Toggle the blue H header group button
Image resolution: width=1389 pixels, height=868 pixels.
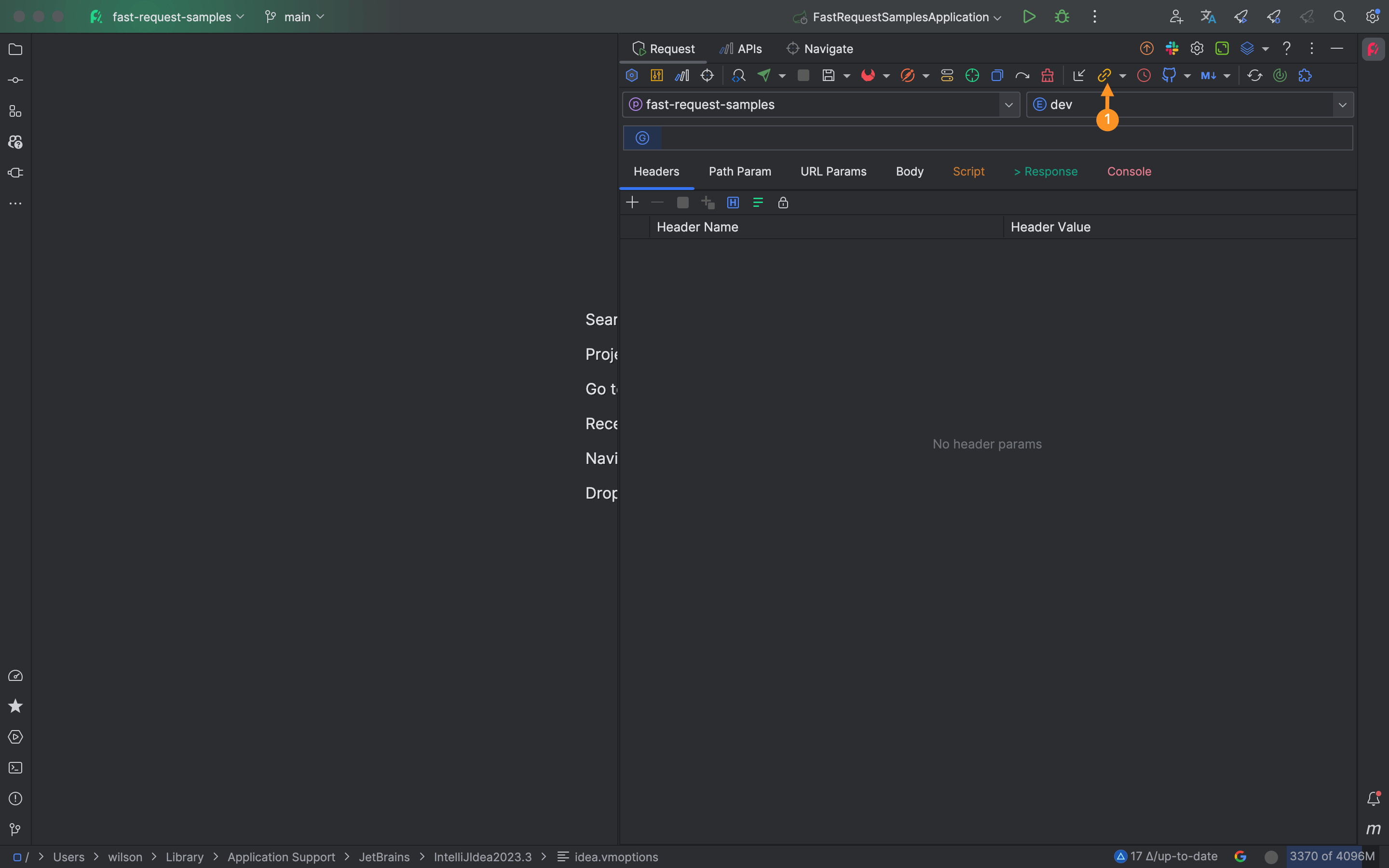click(733, 203)
